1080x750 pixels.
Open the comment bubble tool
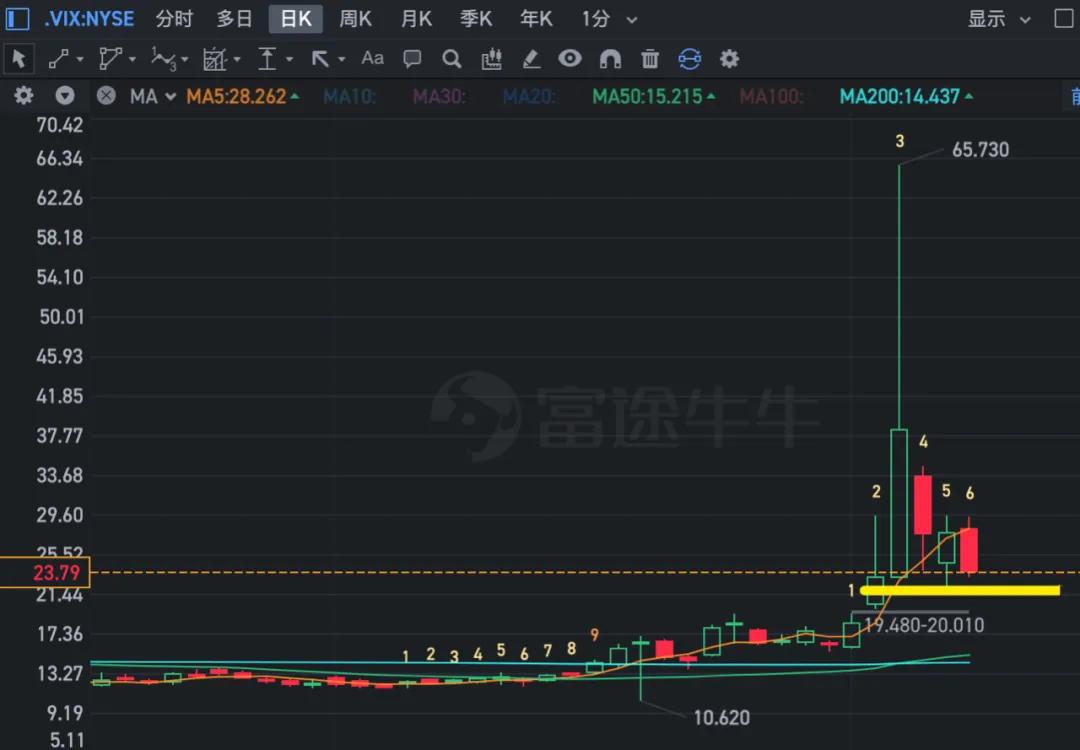(412, 59)
